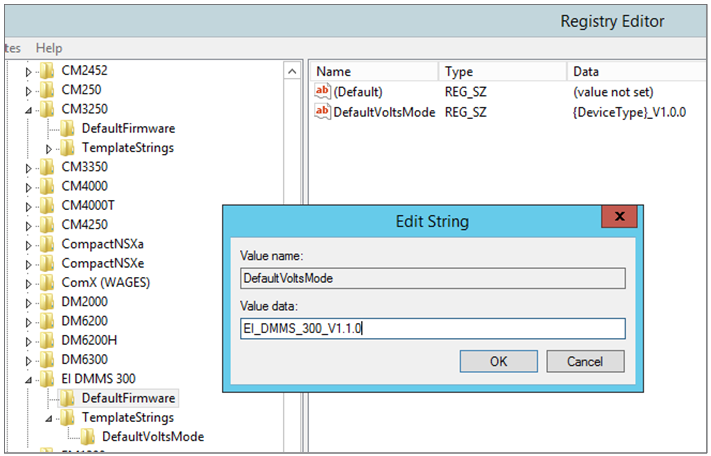This screenshot has height=456, width=711.
Task: Click OK in Edit String dialog
Action: click(499, 361)
